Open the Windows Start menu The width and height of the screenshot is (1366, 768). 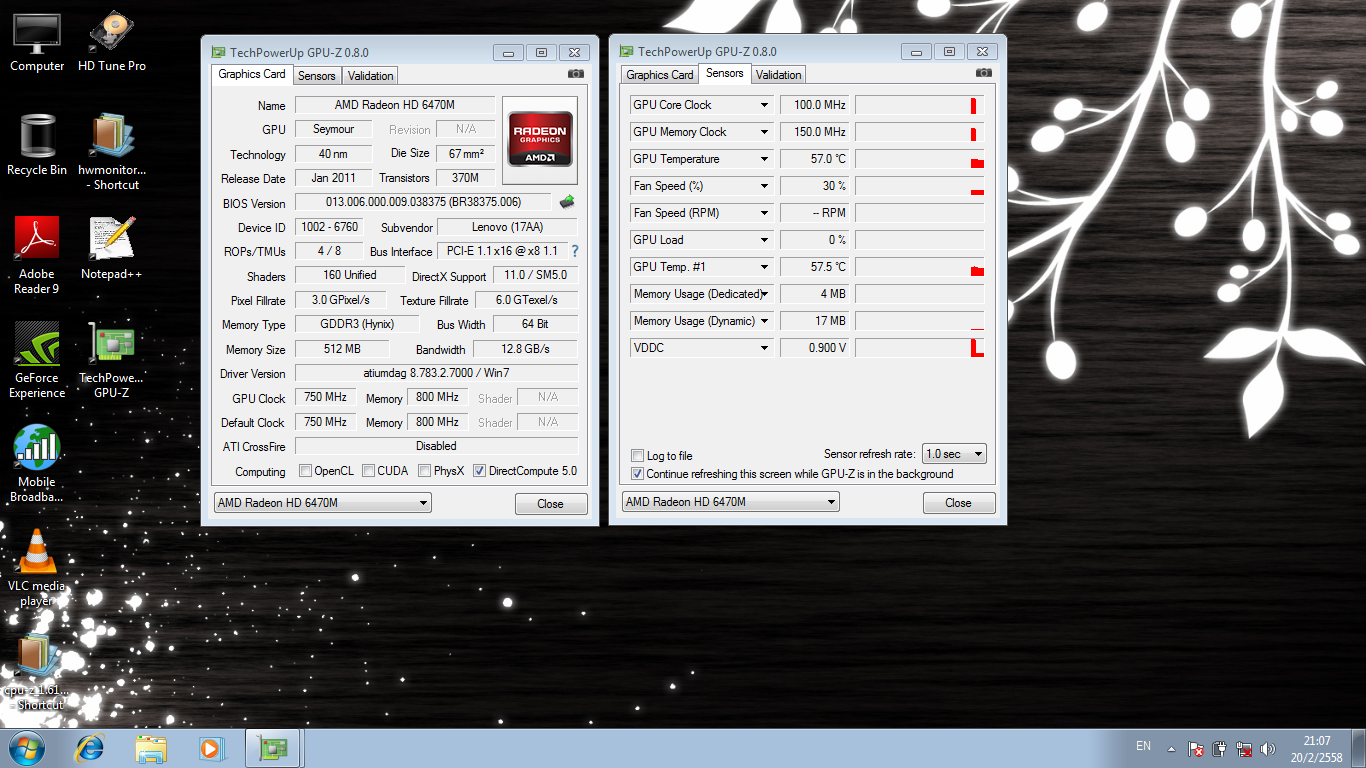pos(25,748)
